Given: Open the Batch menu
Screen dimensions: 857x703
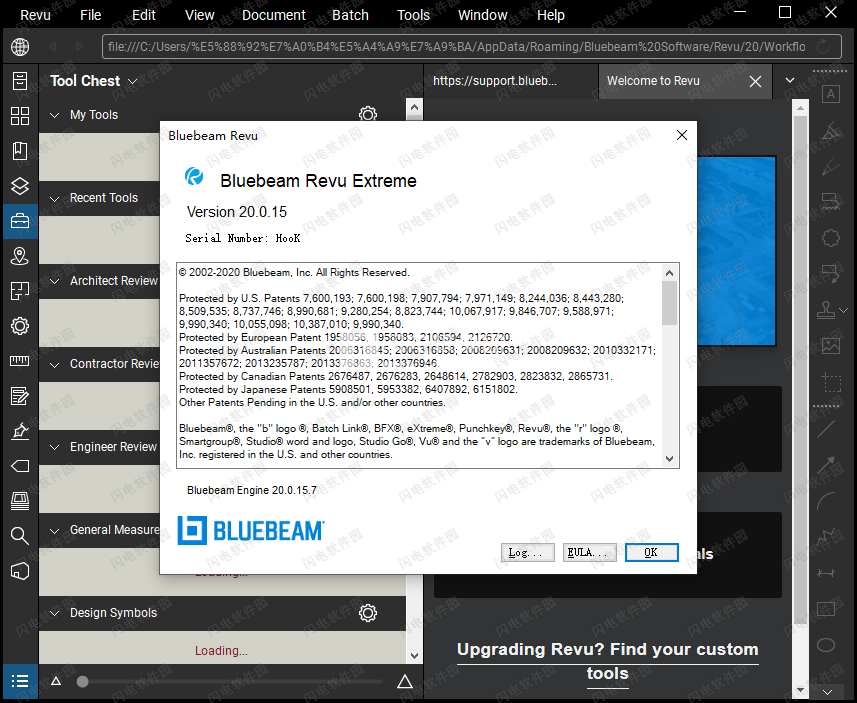Looking at the screenshot, I should [350, 15].
